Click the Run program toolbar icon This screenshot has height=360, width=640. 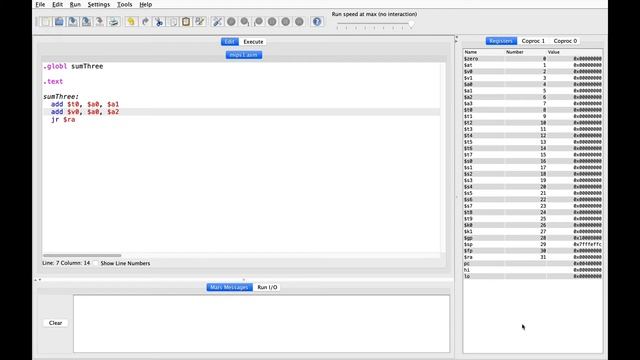[x=231, y=22]
